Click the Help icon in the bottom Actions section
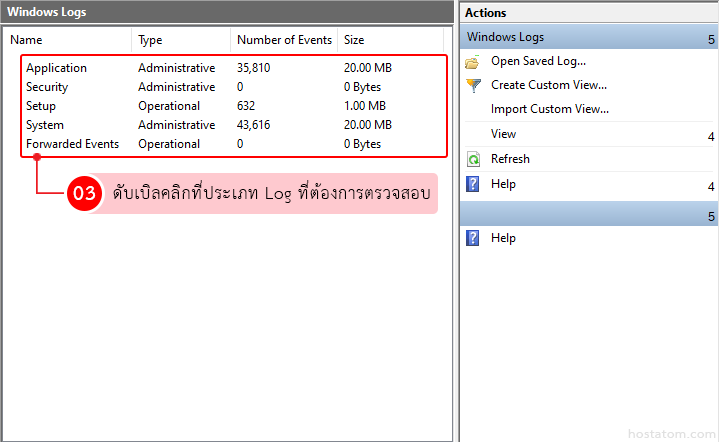This screenshot has width=720, height=442. tap(473, 238)
